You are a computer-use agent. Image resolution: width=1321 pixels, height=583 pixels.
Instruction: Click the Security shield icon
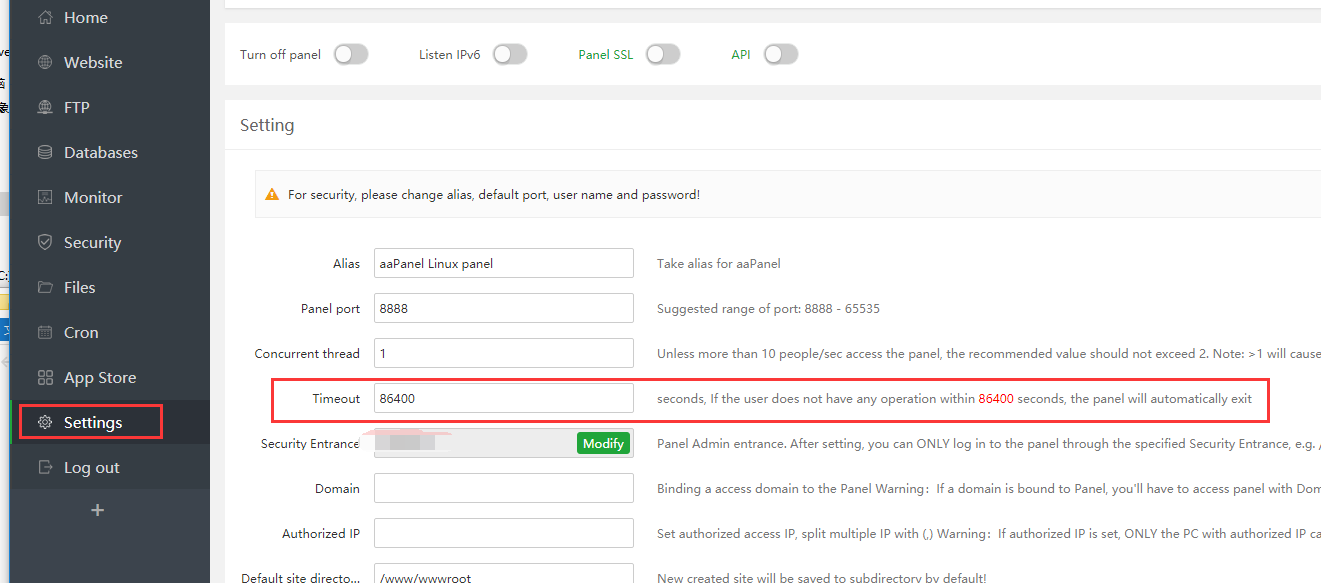coord(45,243)
